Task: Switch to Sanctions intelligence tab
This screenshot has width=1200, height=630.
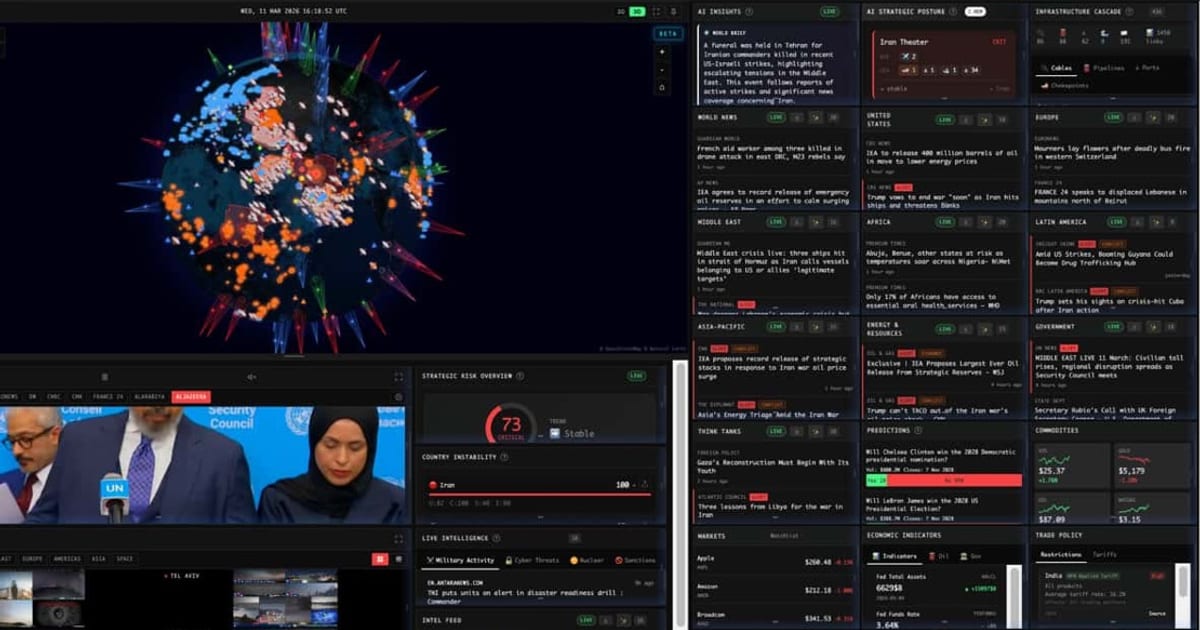Action: (x=635, y=560)
